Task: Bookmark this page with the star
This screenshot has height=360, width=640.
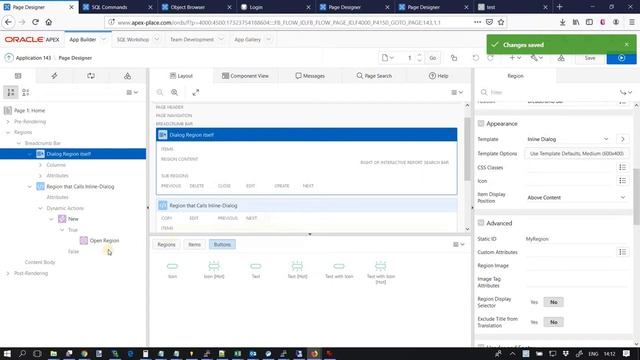Action: click(501, 22)
